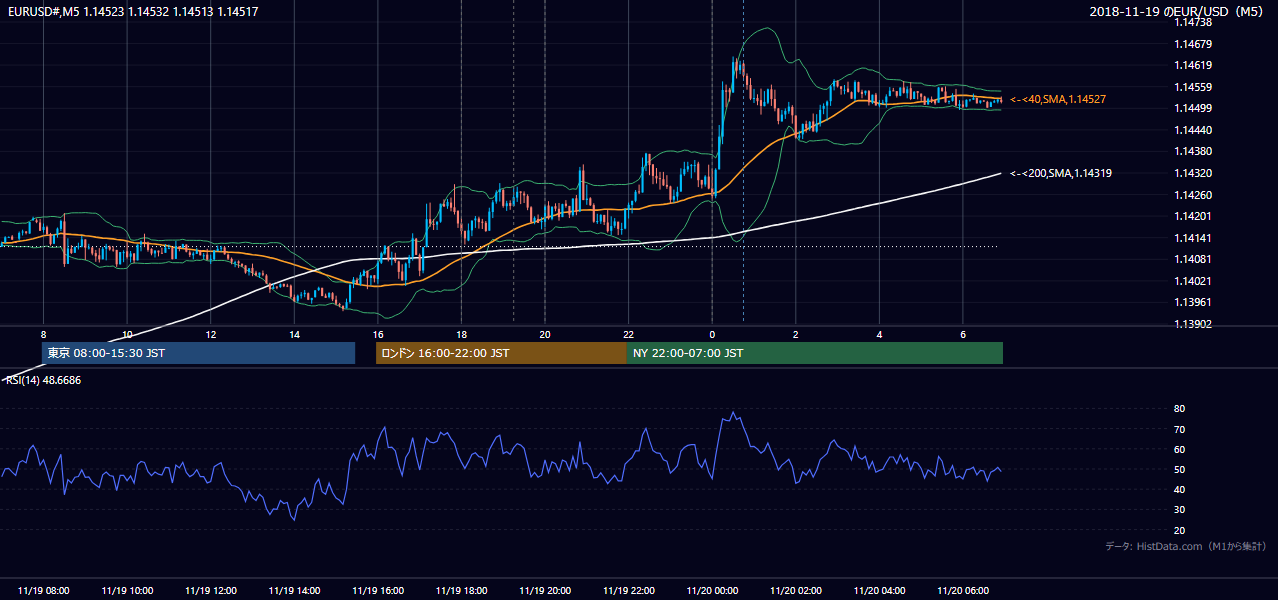Click price axis value 1.14499
Viewport: 1278px width, 600px height.
point(1193,108)
